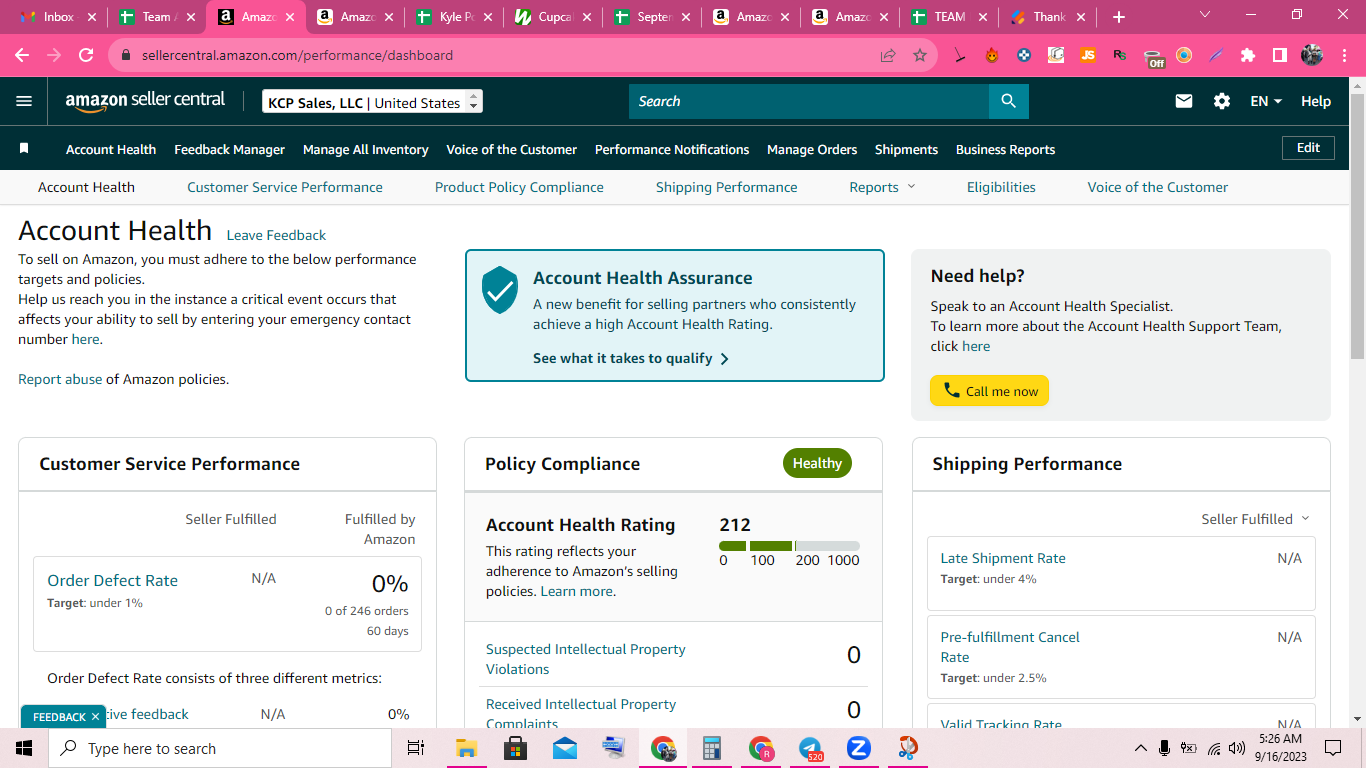
Task: Open the Report abuse link
Action: pyautogui.click(x=60, y=379)
